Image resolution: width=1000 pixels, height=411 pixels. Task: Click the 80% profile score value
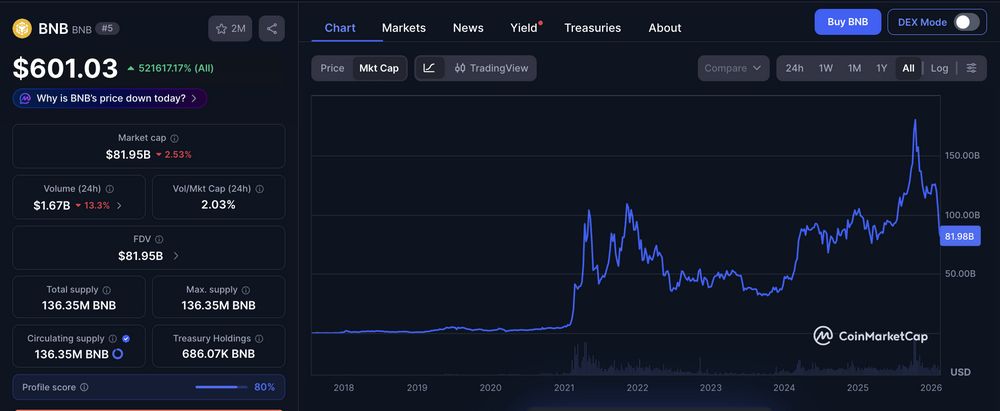coord(265,387)
